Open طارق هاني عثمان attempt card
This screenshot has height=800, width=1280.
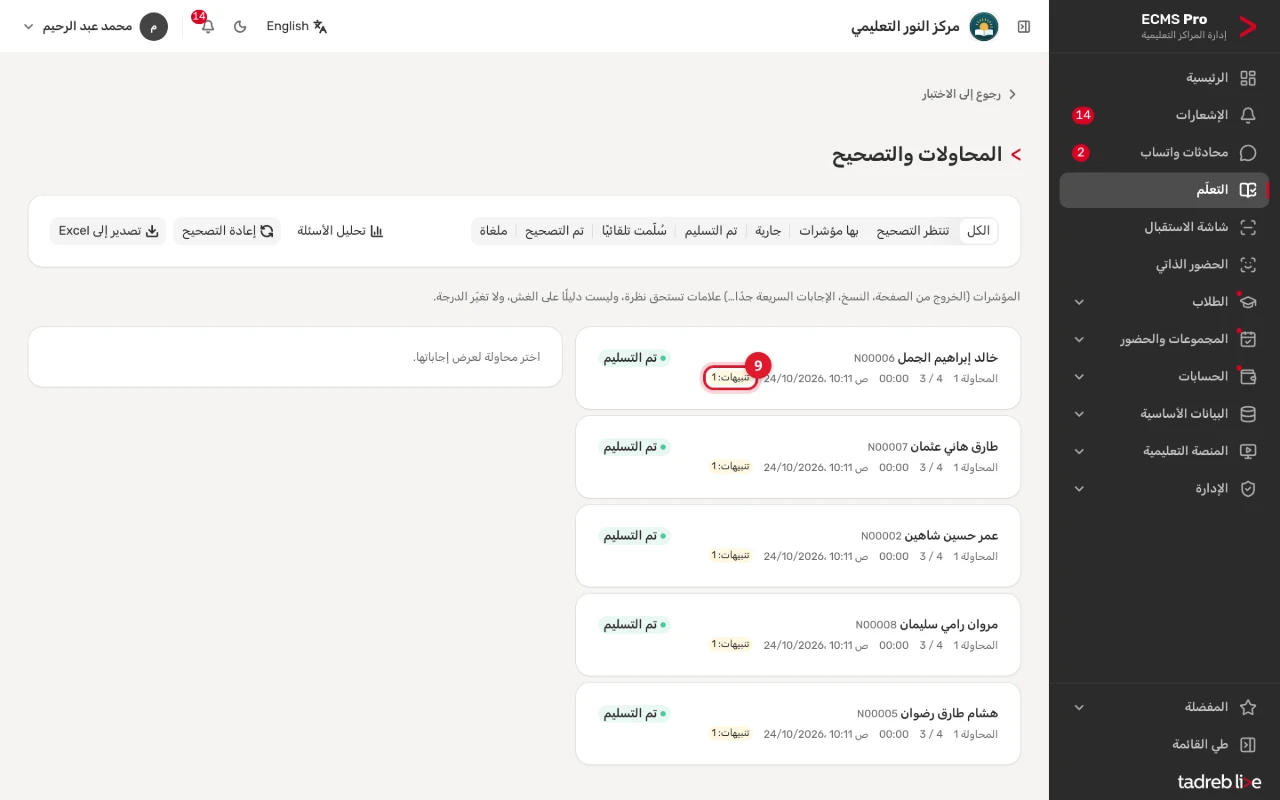click(798, 457)
